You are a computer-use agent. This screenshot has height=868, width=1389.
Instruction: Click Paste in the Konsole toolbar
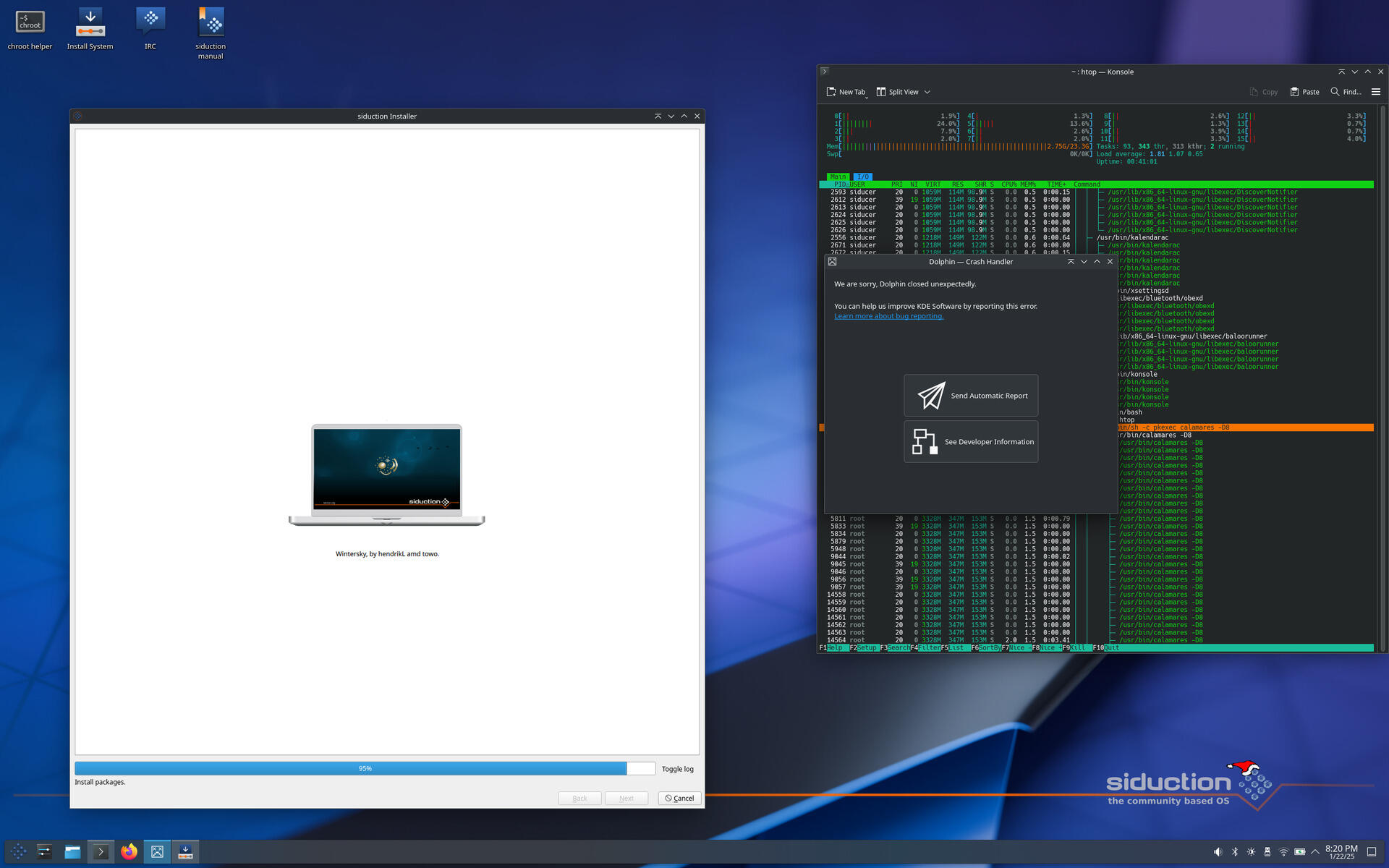tap(1304, 92)
